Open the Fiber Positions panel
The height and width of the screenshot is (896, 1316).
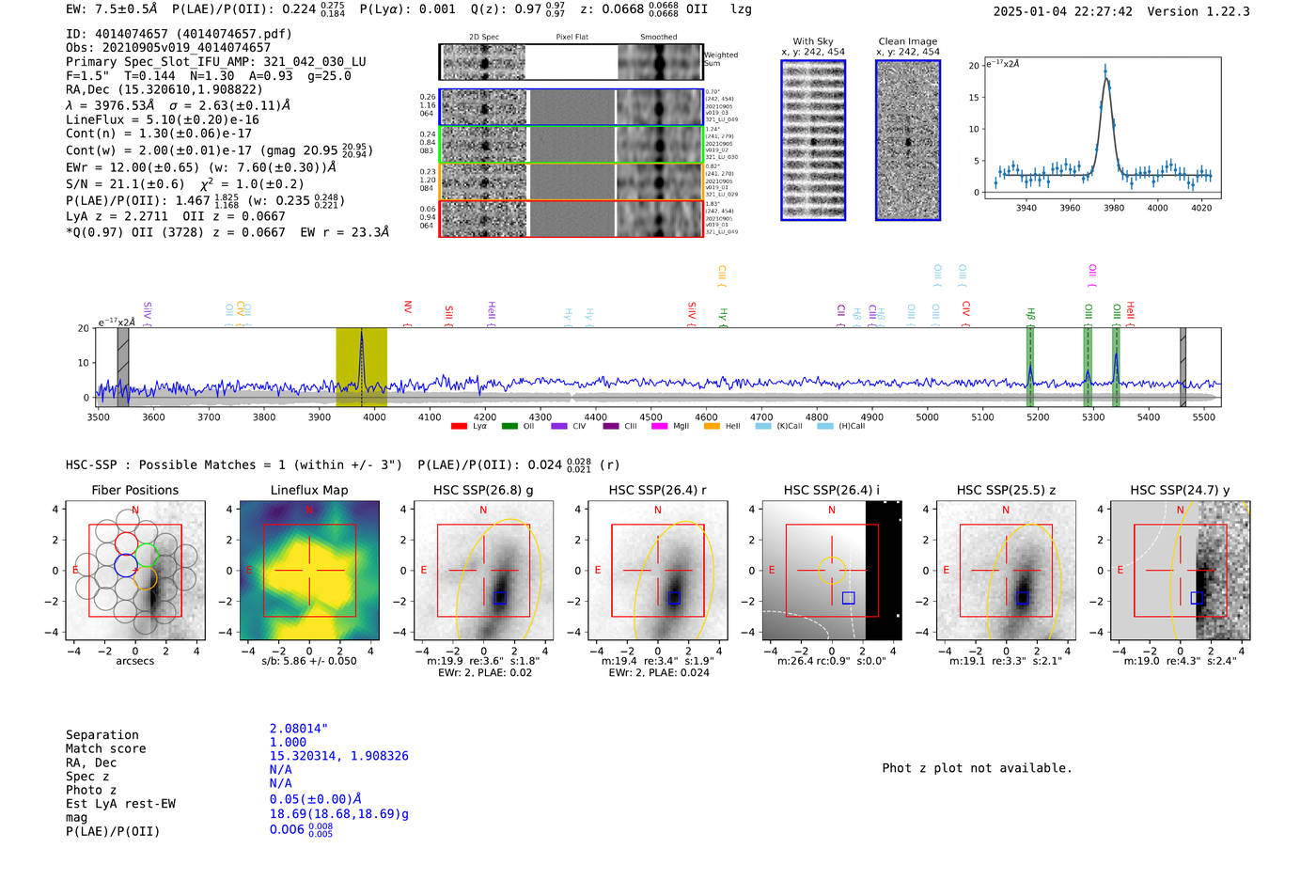pos(135,571)
